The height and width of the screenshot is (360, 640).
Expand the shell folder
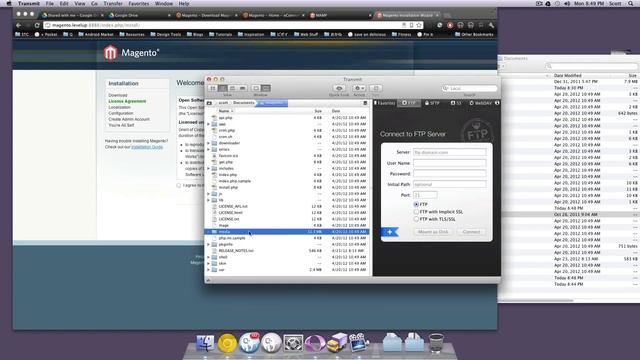point(209,257)
